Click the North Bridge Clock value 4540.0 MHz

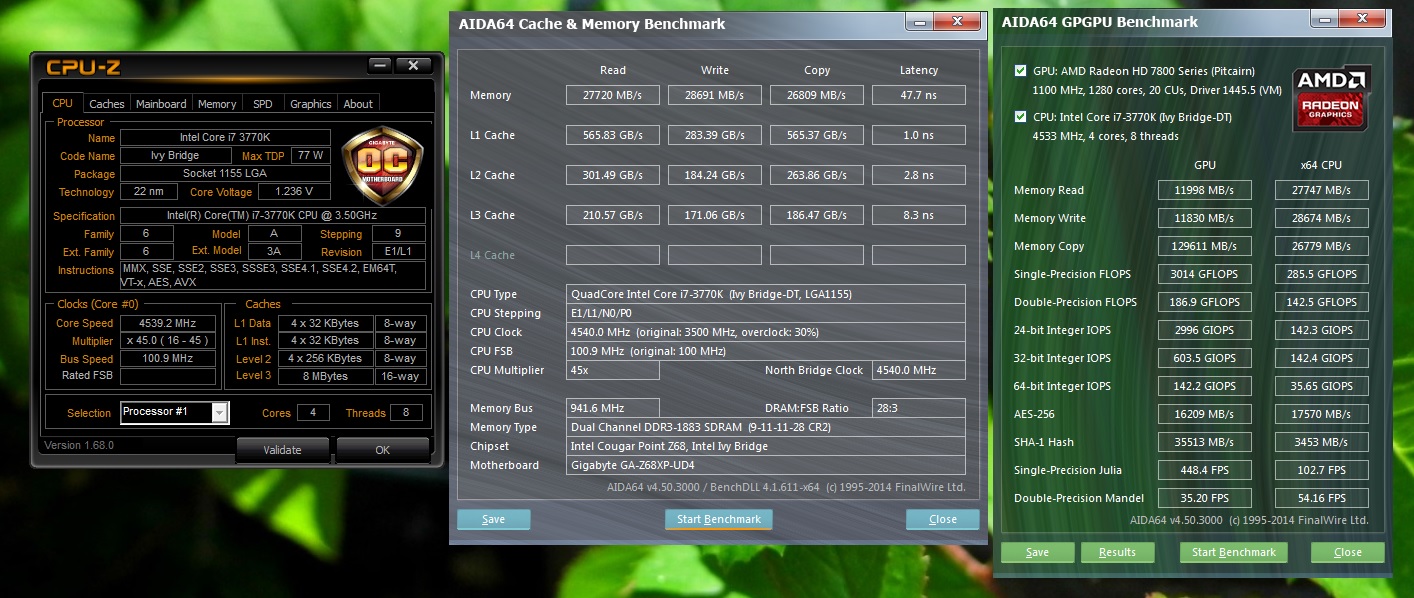(x=918, y=370)
